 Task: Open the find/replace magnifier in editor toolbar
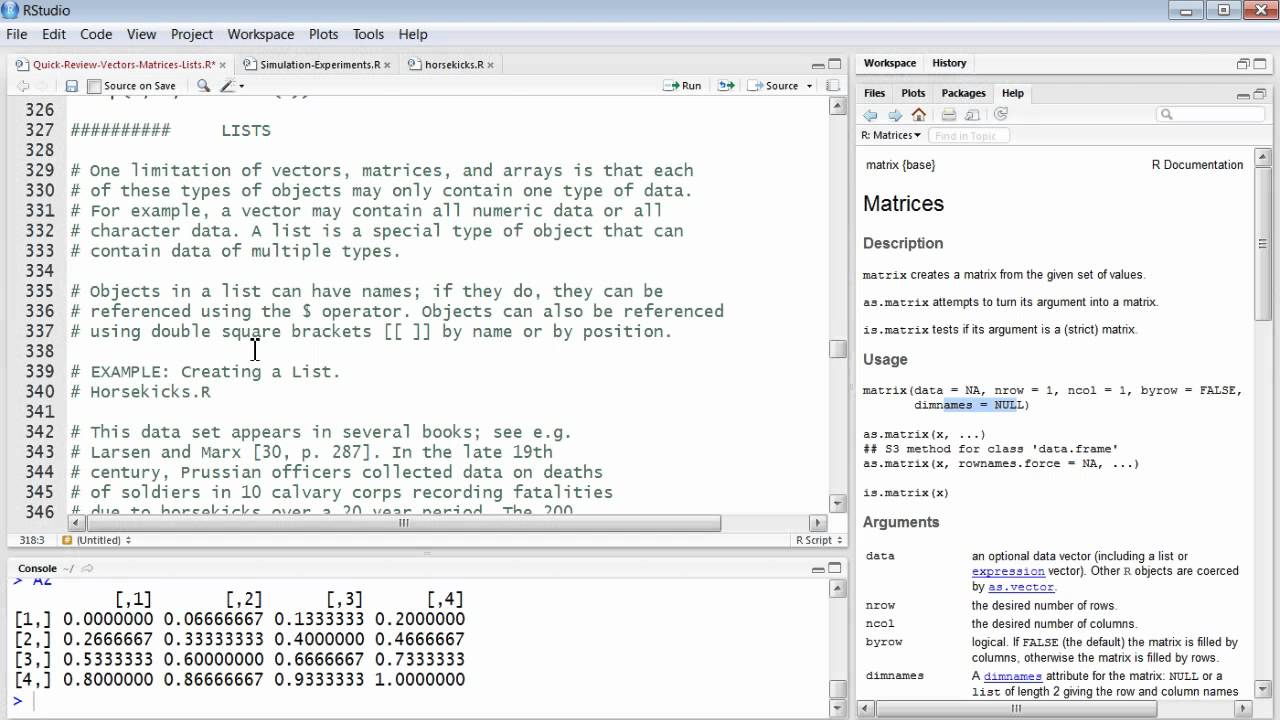point(203,86)
